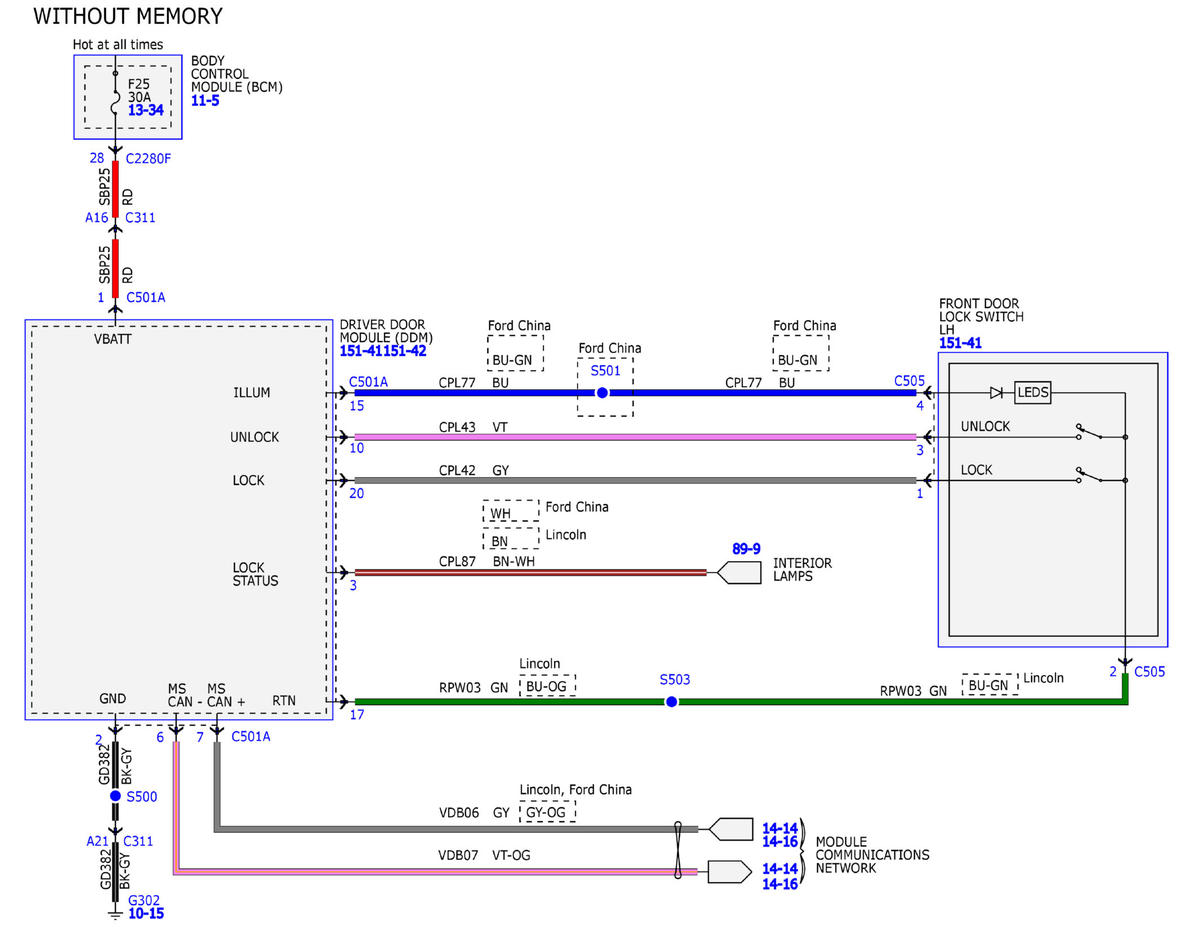Click the MODULE COMMUNICATIONS NETWORK label
Screen dimensions: 1200x927
[x=872, y=855]
